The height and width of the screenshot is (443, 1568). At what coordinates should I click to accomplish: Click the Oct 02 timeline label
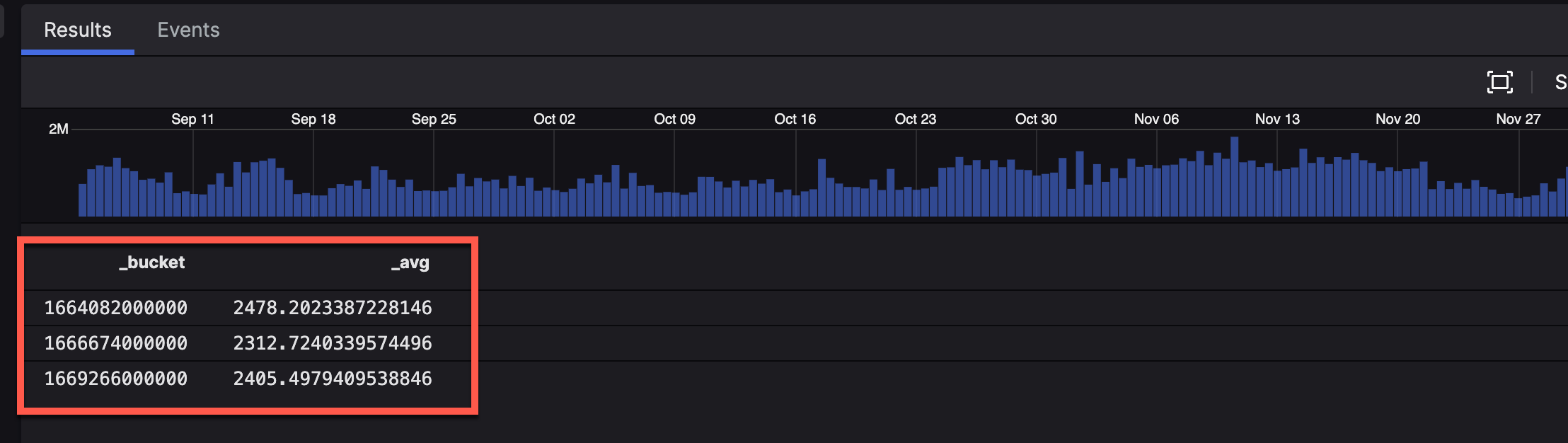click(554, 119)
